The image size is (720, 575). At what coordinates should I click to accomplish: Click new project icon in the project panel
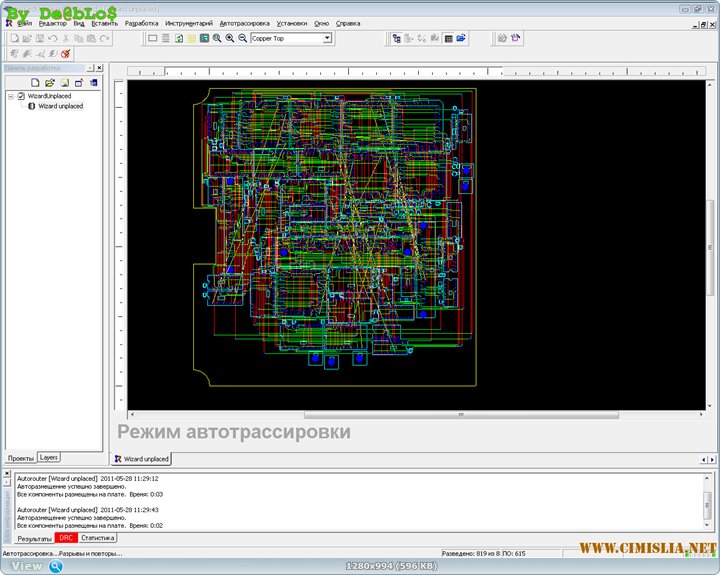tap(35, 82)
